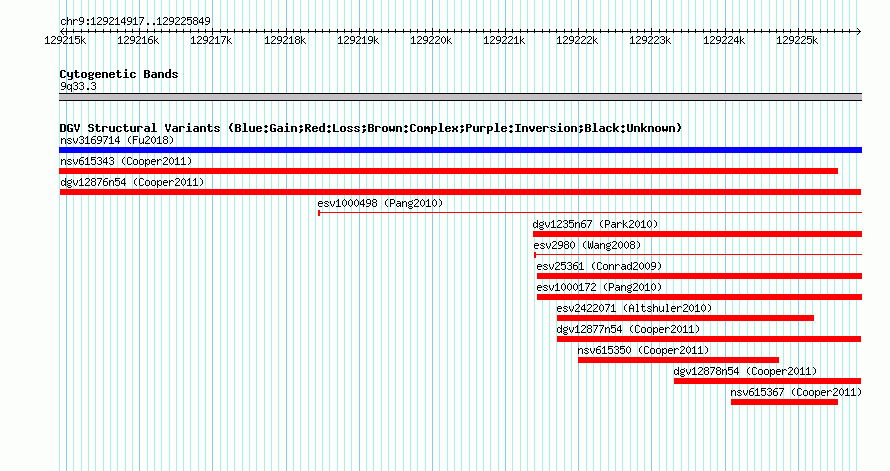Open the nsv615350 (Cooper2011) label
Screen dimensions: 890x471
coord(643,350)
